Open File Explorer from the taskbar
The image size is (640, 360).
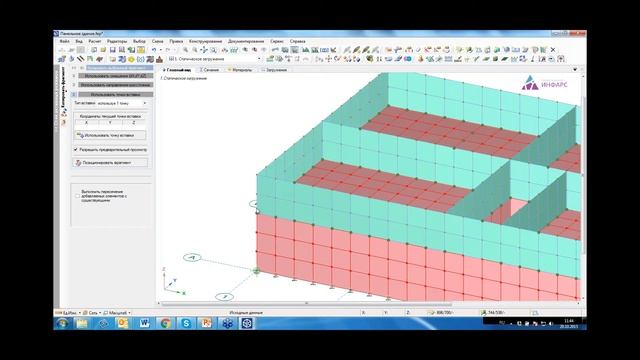82,323
